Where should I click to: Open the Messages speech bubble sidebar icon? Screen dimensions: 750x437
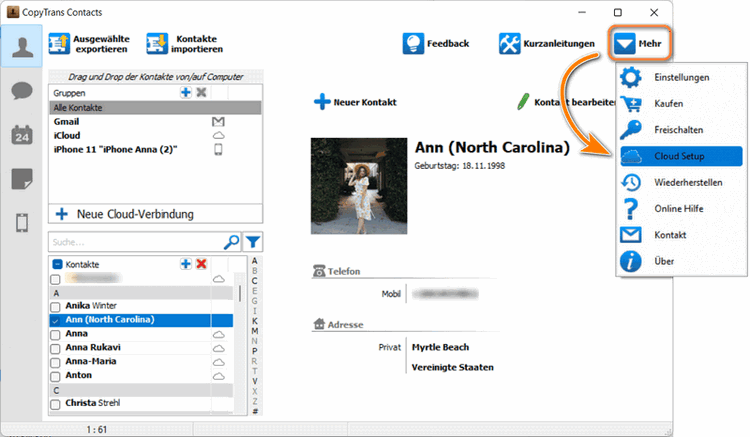[x=22, y=90]
